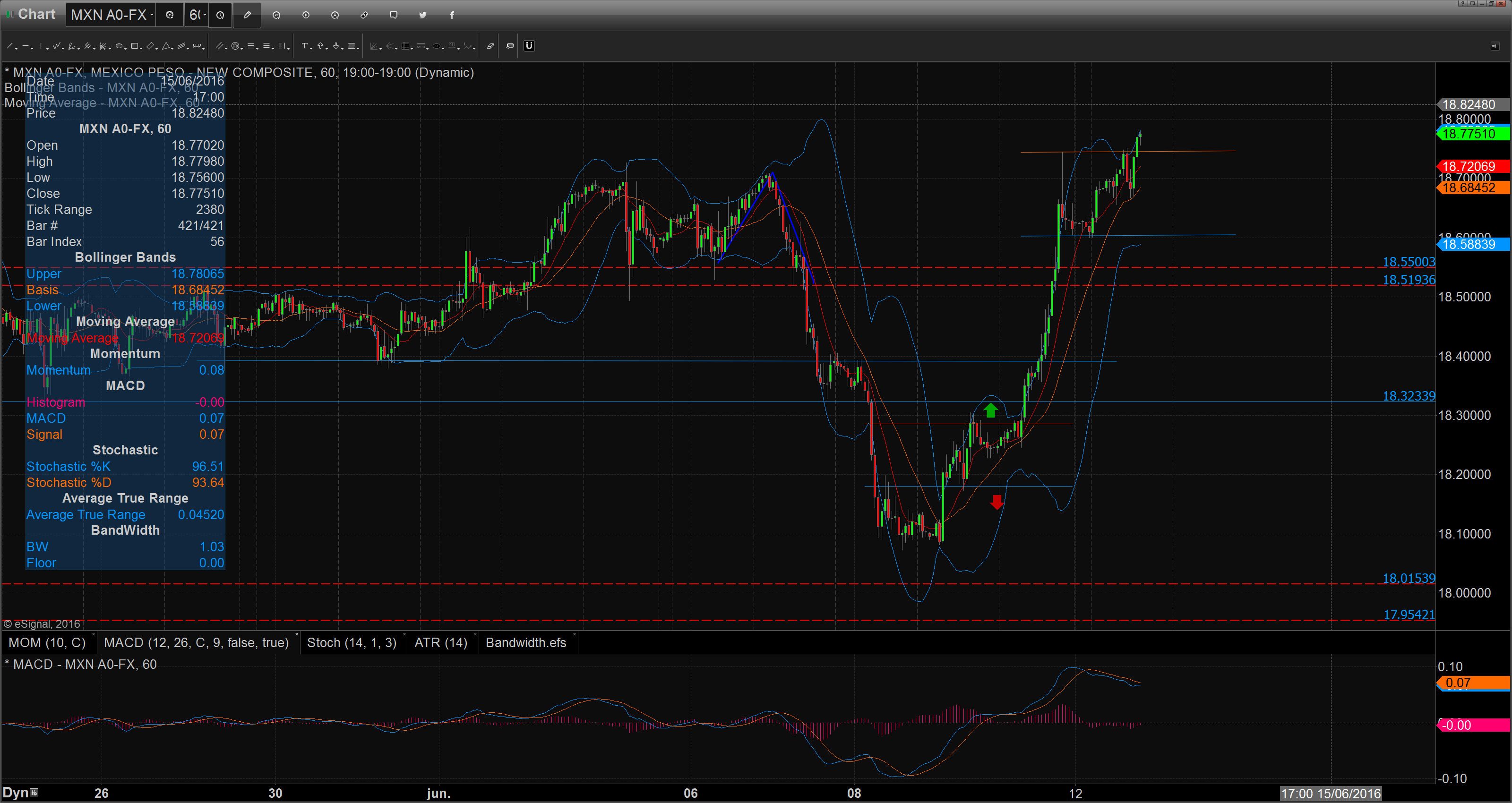Share chart via Facebook icon

[x=452, y=15]
